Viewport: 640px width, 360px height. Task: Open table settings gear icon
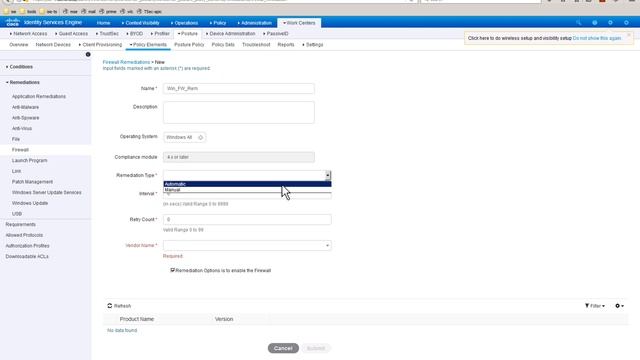pos(618,306)
